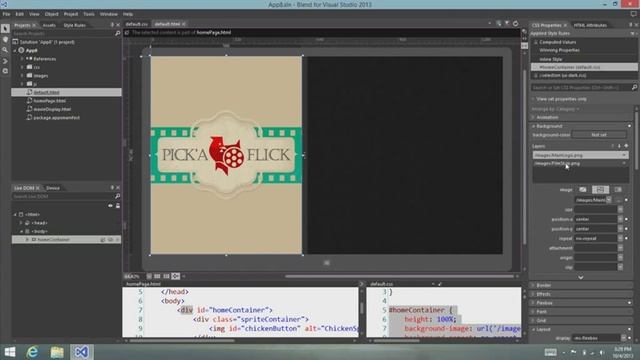Open the repeat value dropdown
This screenshot has height=360, width=640.
[x=620, y=238]
